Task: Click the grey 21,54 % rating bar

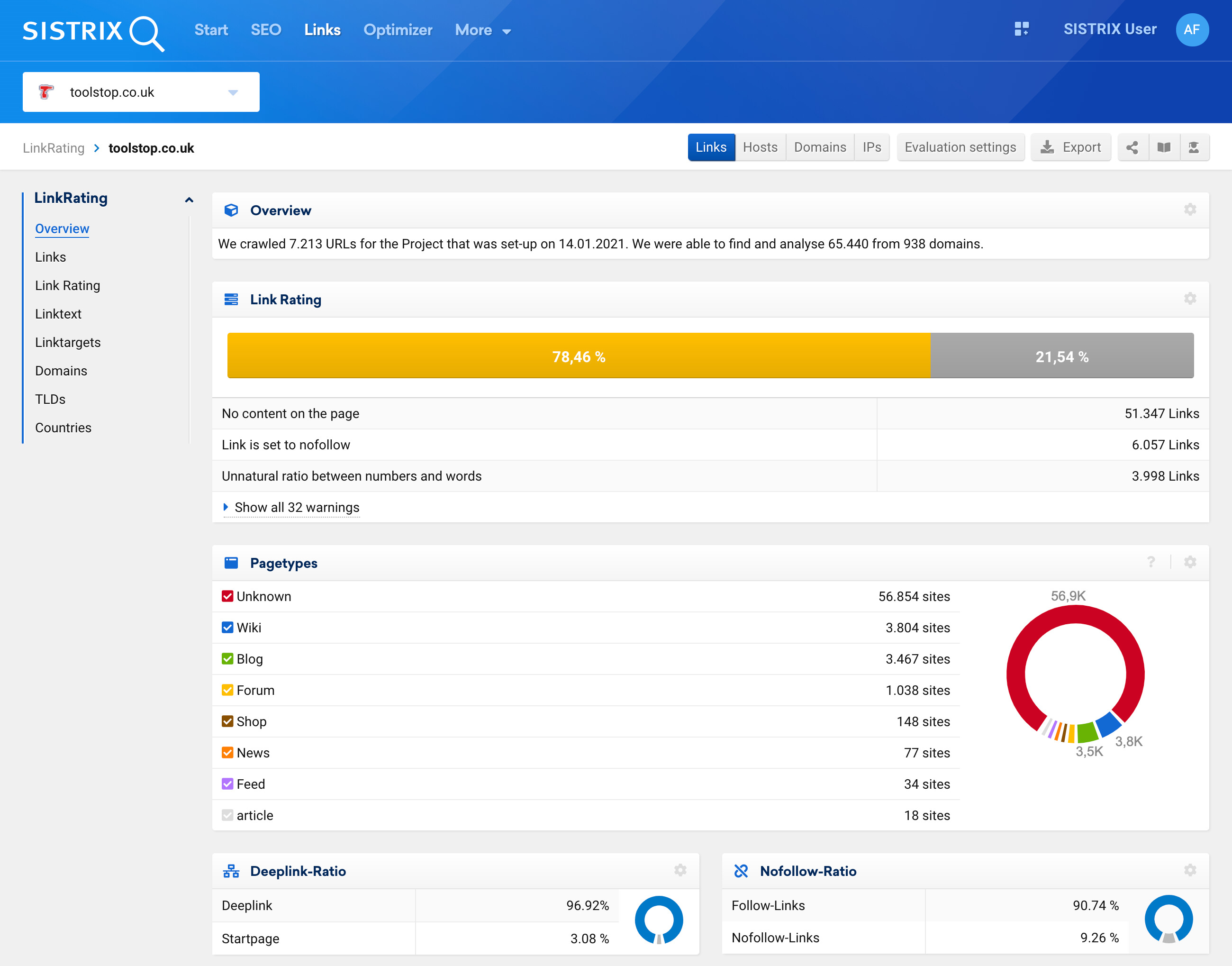Action: pyautogui.click(x=1062, y=356)
